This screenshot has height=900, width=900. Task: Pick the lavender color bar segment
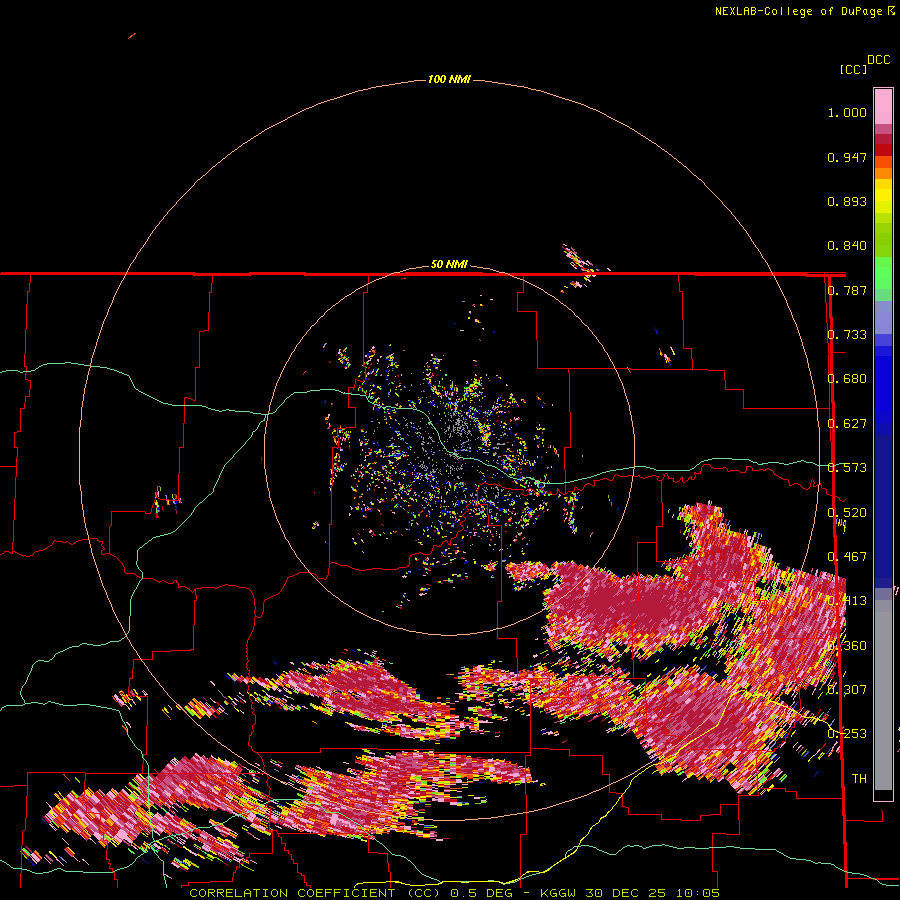click(x=883, y=317)
